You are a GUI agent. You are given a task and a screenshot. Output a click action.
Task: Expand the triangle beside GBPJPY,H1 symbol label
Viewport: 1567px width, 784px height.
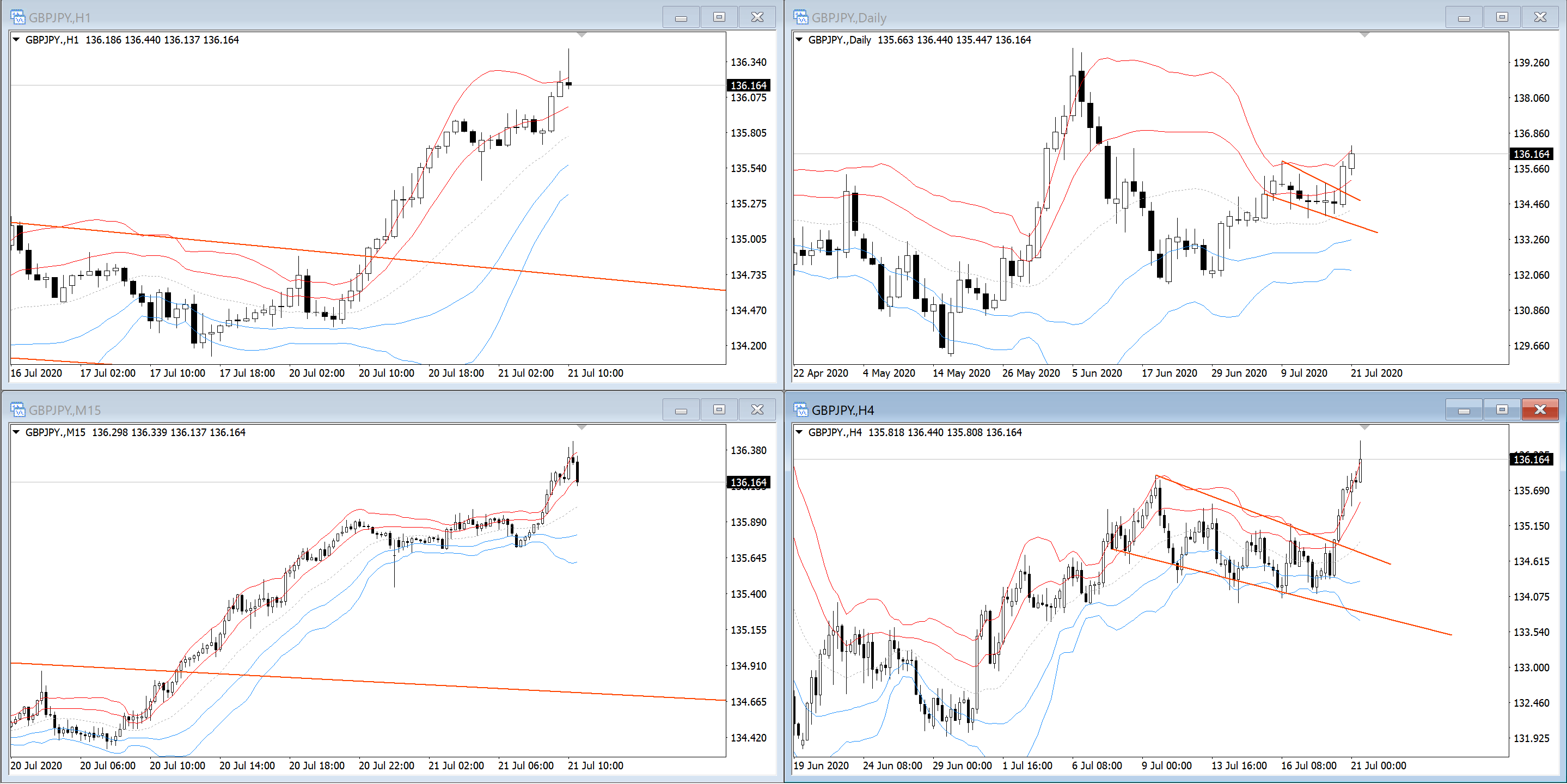pyautogui.click(x=16, y=40)
